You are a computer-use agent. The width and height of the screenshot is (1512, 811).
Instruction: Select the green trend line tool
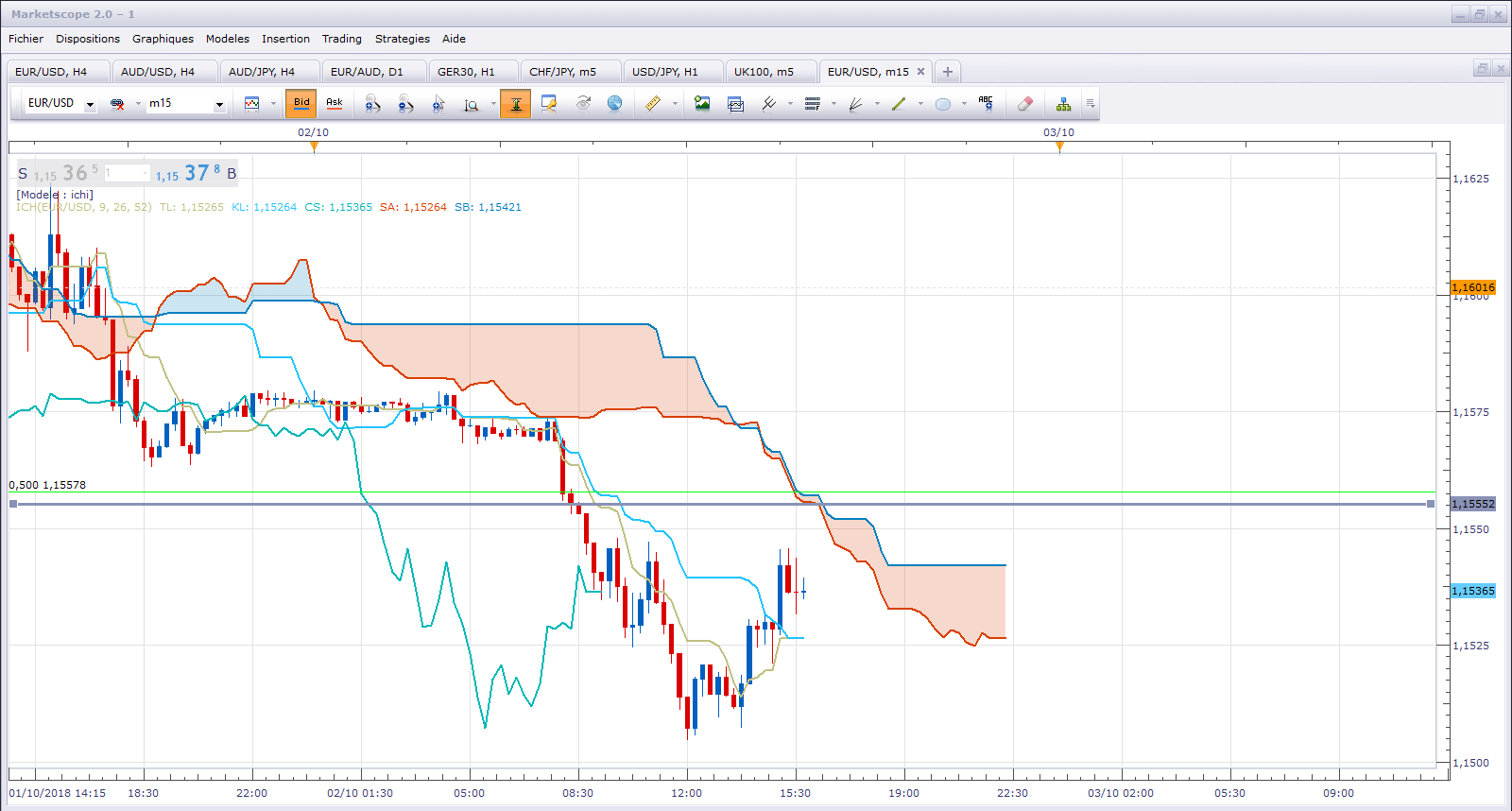click(899, 104)
